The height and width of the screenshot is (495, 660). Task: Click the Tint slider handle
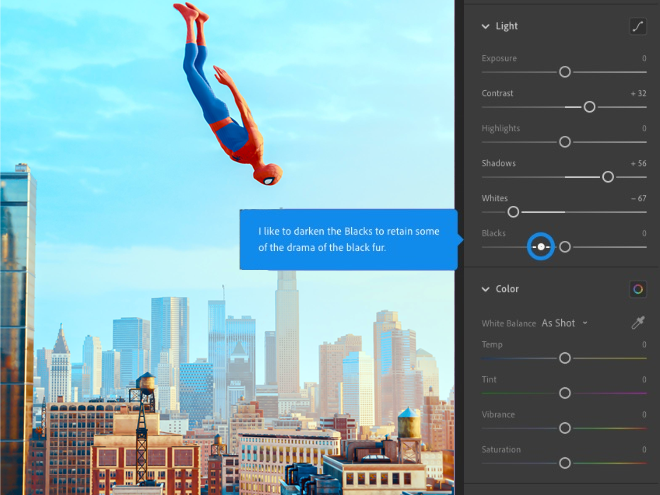[x=565, y=393]
